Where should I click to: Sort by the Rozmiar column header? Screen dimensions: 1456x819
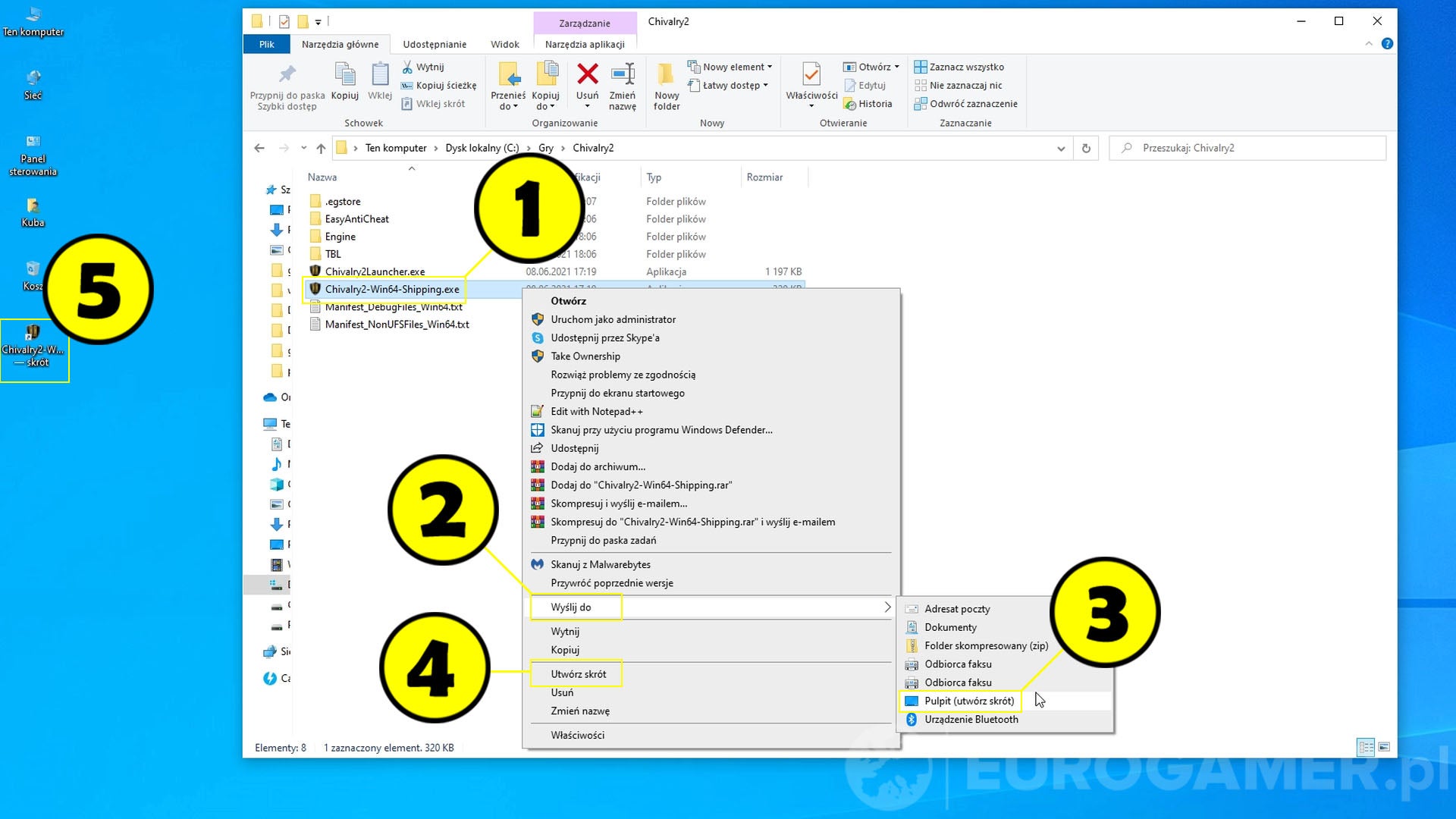pos(764,177)
